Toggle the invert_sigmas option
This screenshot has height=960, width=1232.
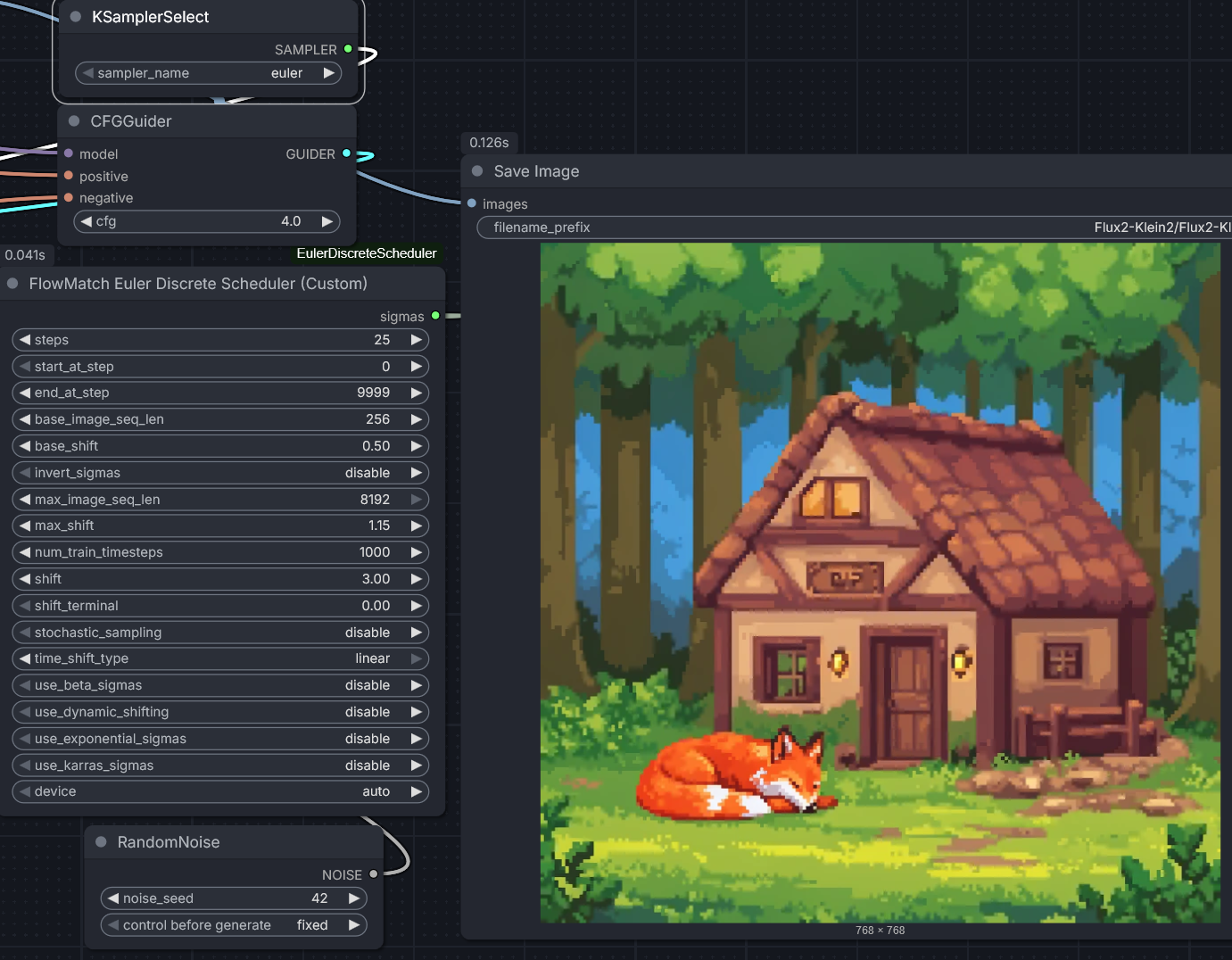[220, 473]
